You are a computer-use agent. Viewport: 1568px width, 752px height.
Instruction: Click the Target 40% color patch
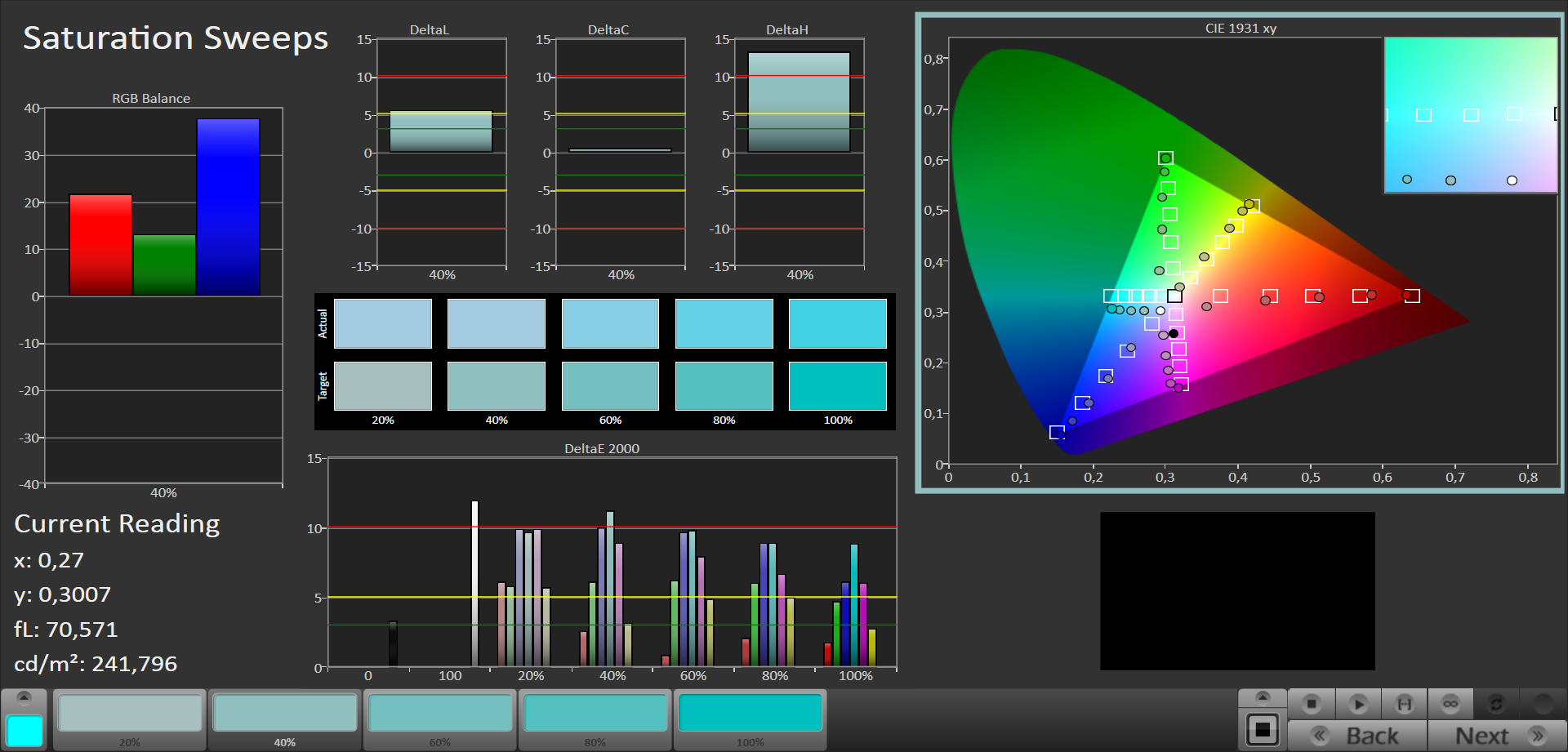pyautogui.click(x=497, y=386)
